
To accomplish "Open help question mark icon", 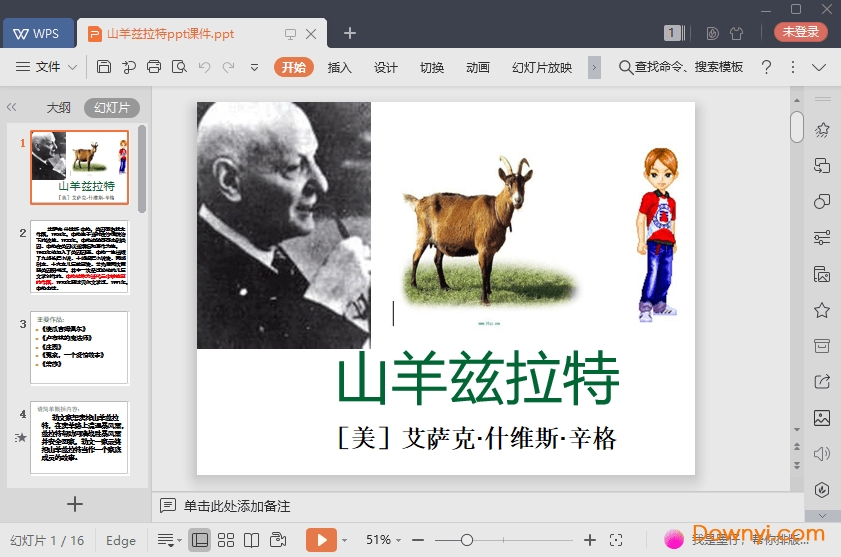I will [766, 67].
